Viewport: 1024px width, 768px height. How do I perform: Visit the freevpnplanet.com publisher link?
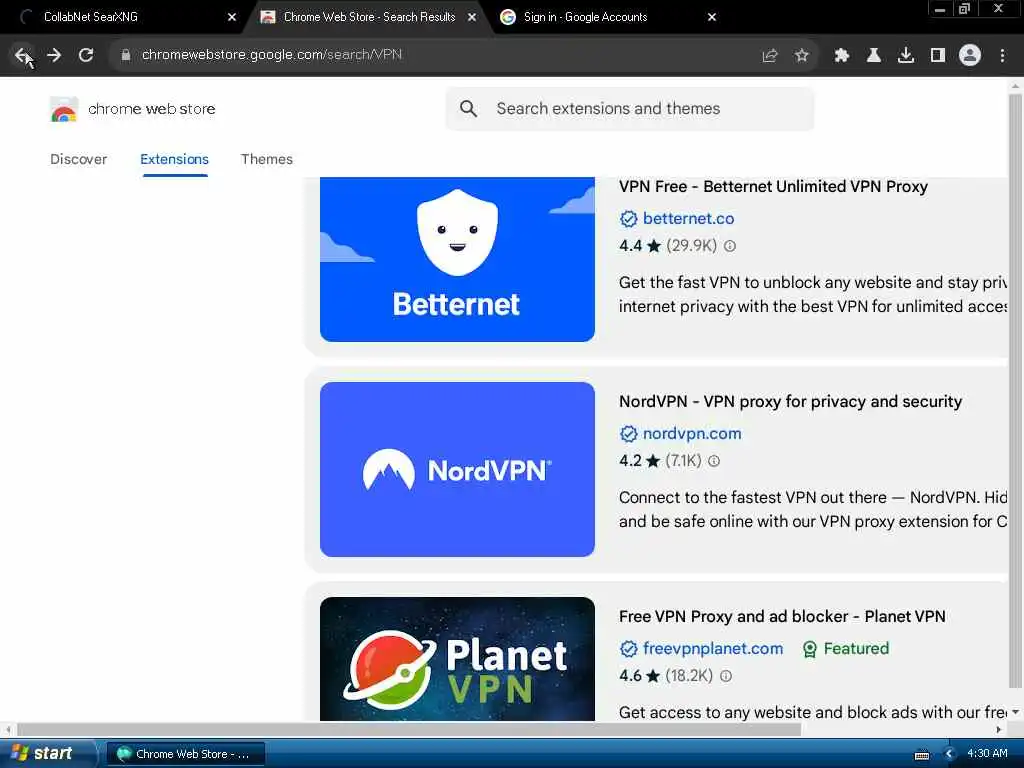pos(712,648)
